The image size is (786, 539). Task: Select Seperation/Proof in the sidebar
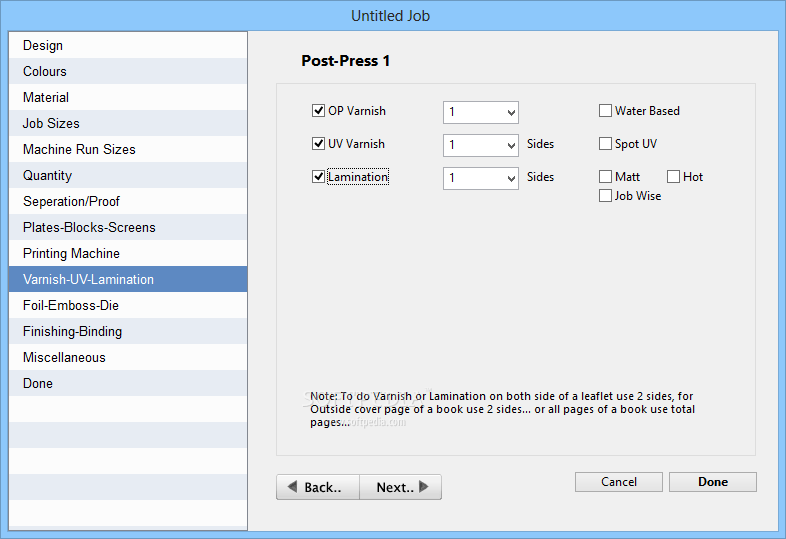pyautogui.click(x=128, y=202)
